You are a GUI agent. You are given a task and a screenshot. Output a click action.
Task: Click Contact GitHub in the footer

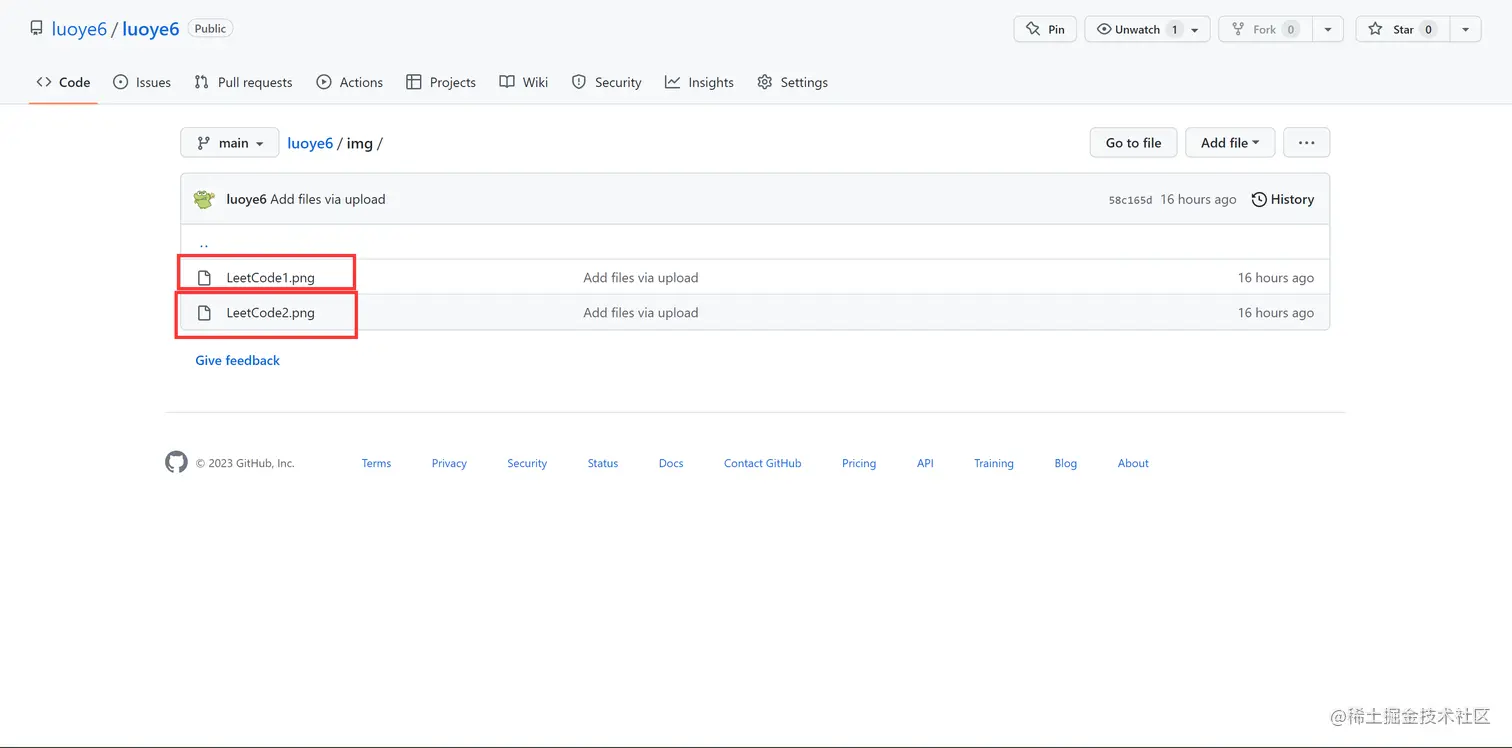pyautogui.click(x=763, y=463)
